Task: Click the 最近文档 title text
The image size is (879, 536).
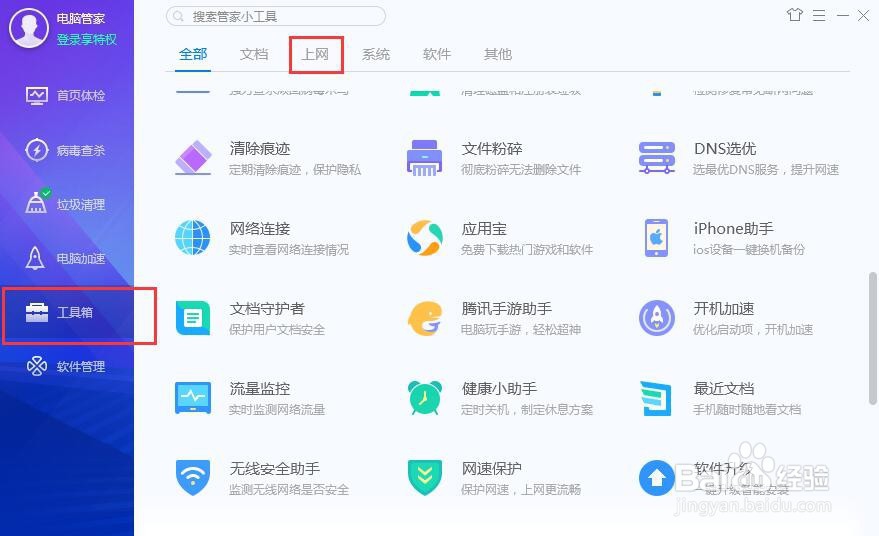Action: pyautogui.click(x=724, y=389)
